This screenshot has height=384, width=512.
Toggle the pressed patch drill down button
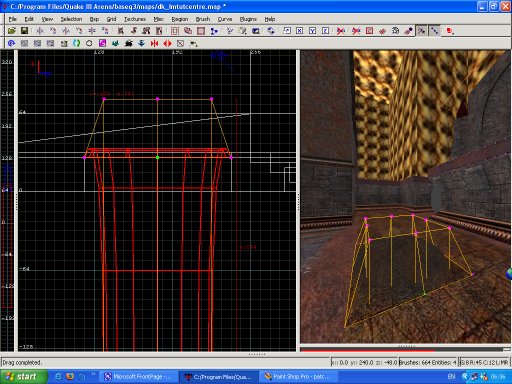tap(434, 31)
